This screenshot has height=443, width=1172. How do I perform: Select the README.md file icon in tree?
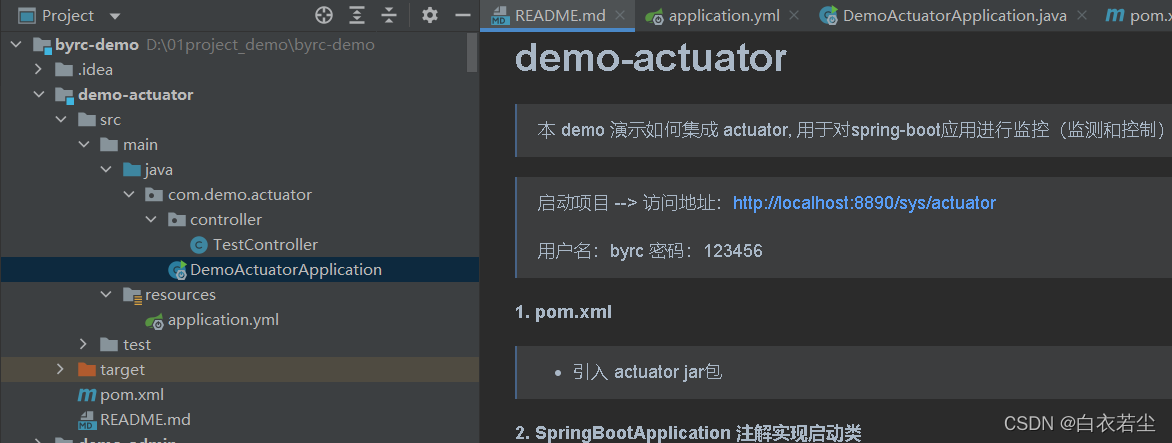tap(87, 420)
